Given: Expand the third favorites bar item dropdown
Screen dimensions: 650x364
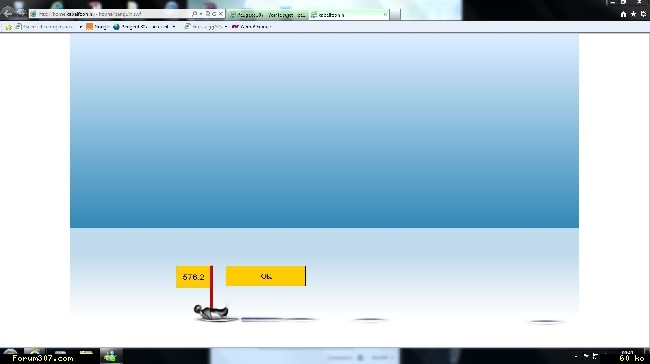Looking at the screenshot, I should click(174, 27).
